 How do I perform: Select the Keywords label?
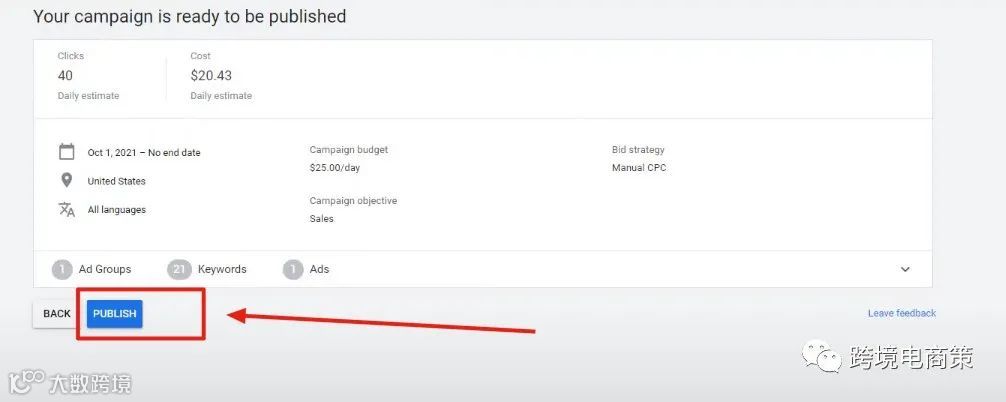pyautogui.click(x=222, y=269)
